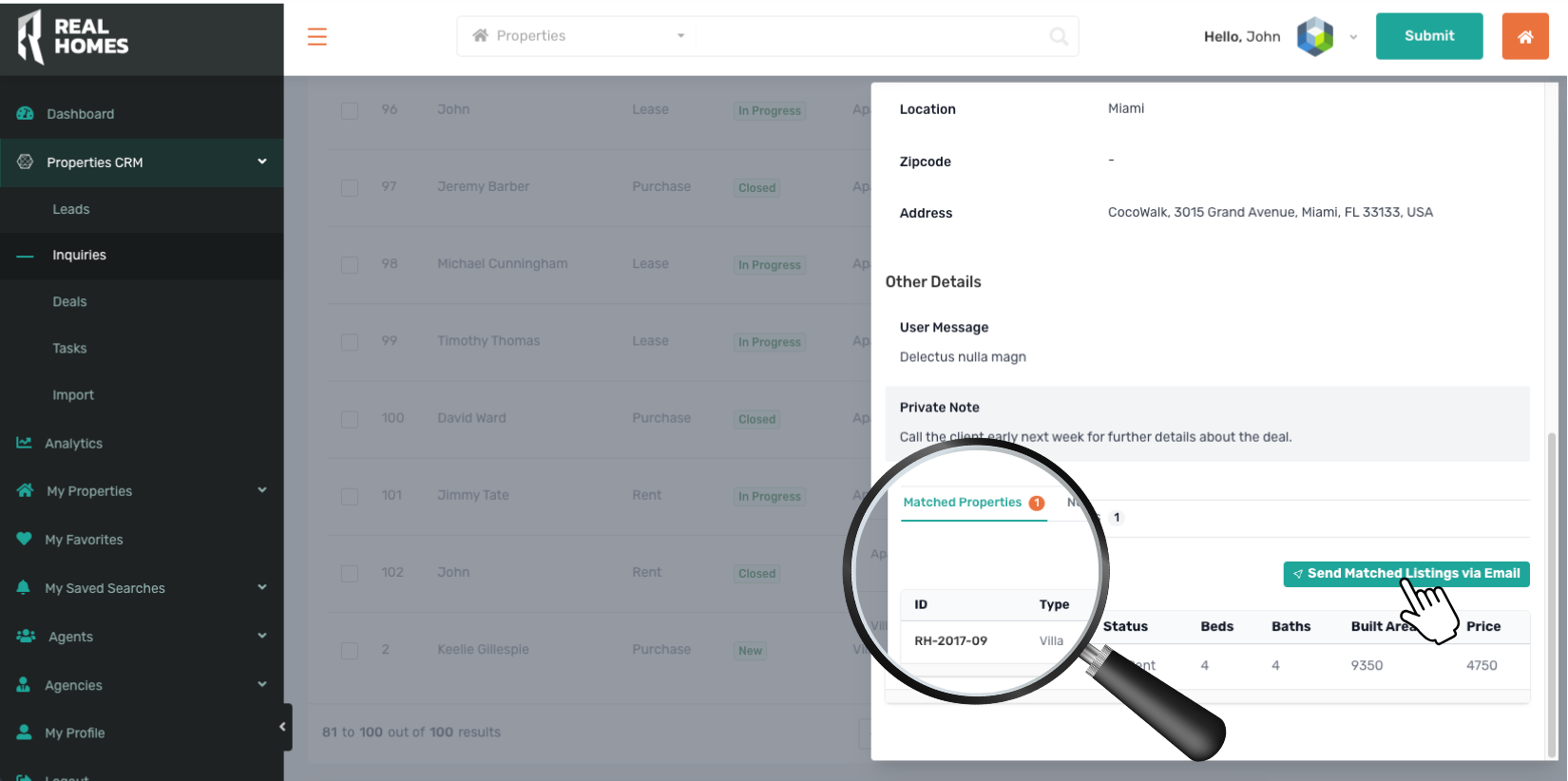Click Send Matched Listings via Email

point(1405,574)
